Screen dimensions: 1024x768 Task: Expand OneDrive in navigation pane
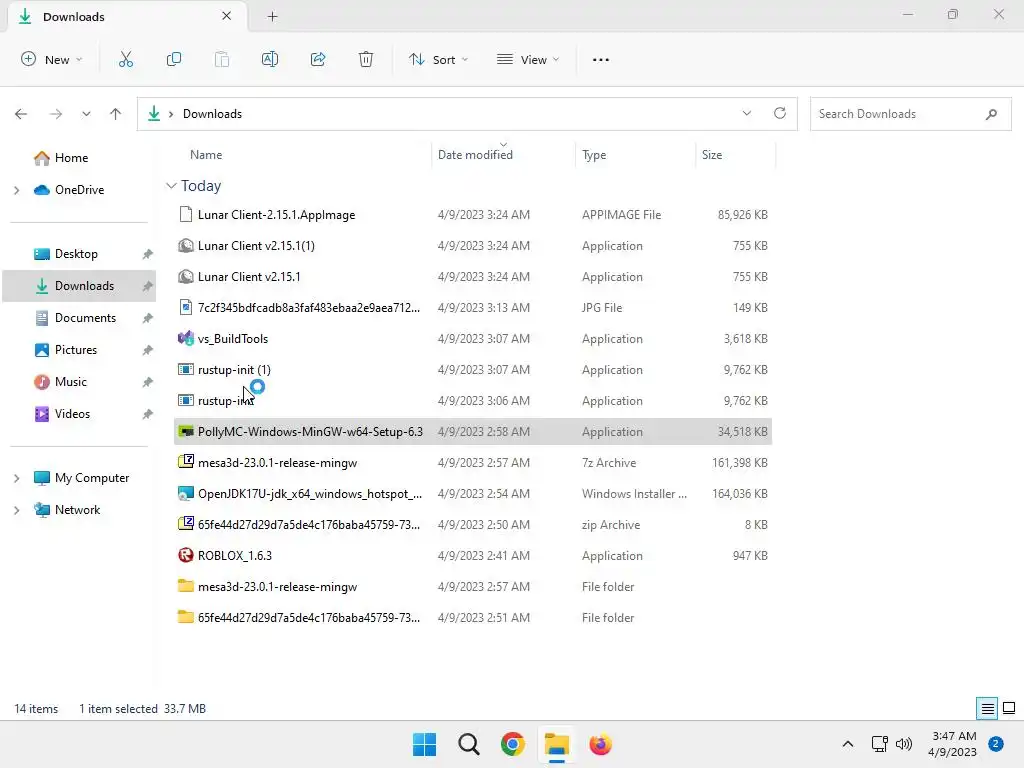click(x=17, y=190)
